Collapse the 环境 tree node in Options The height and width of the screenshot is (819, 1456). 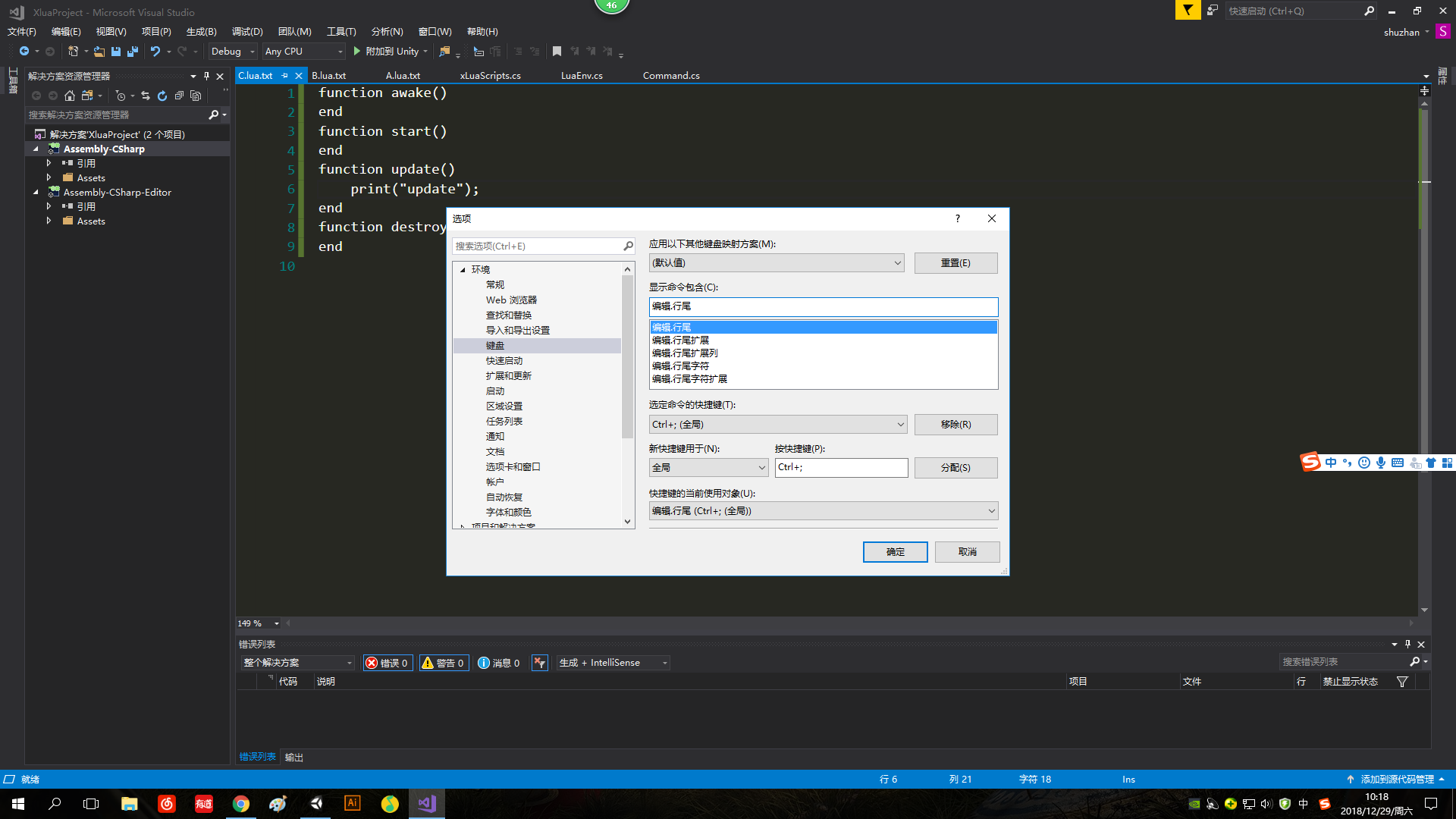pyautogui.click(x=463, y=270)
